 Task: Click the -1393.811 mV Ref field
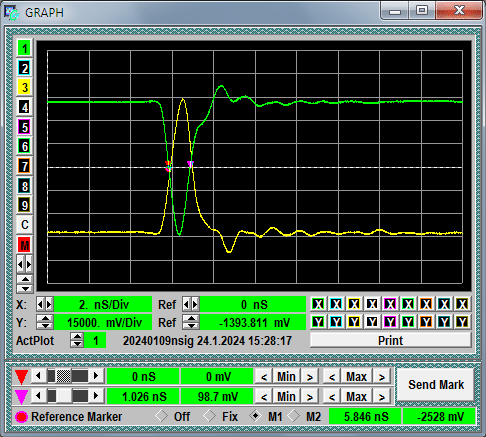tap(253, 322)
